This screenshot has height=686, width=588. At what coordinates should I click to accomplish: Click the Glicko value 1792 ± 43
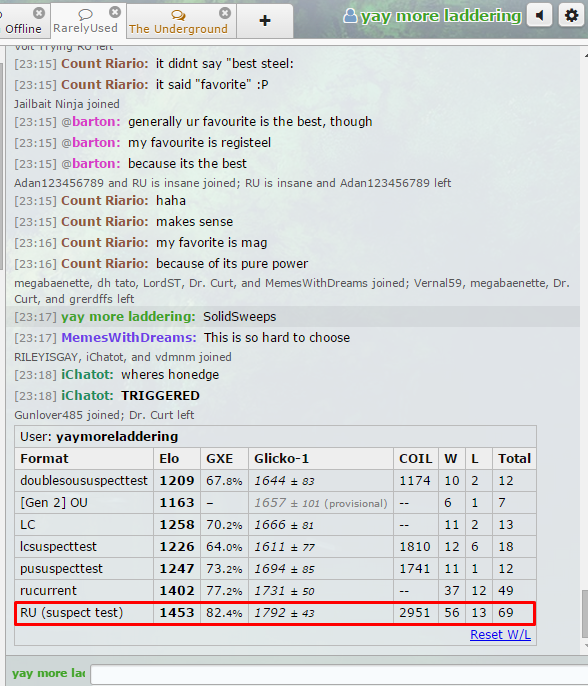pos(284,613)
